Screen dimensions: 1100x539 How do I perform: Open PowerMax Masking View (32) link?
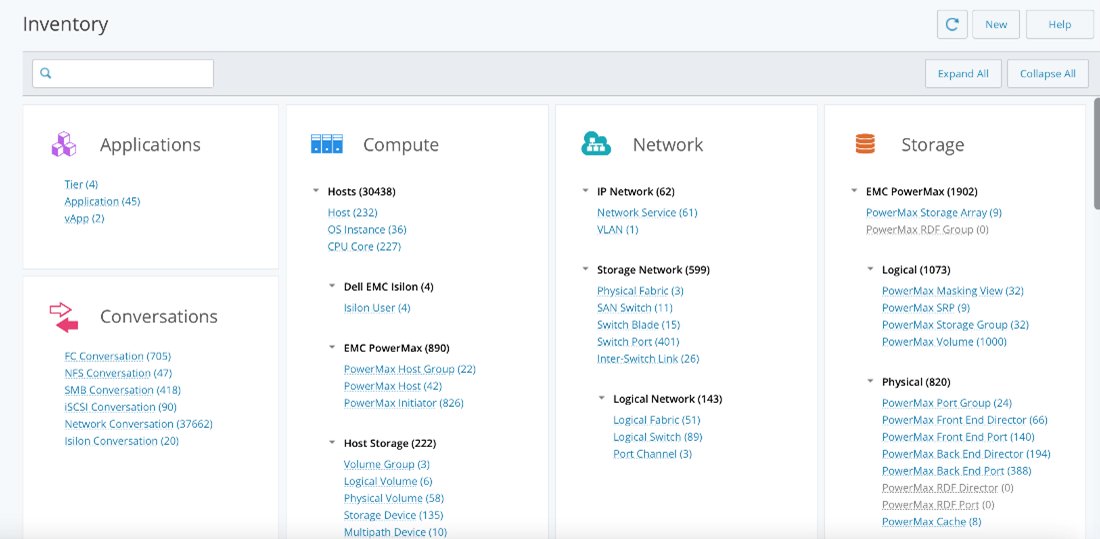click(x=952, y=291)
